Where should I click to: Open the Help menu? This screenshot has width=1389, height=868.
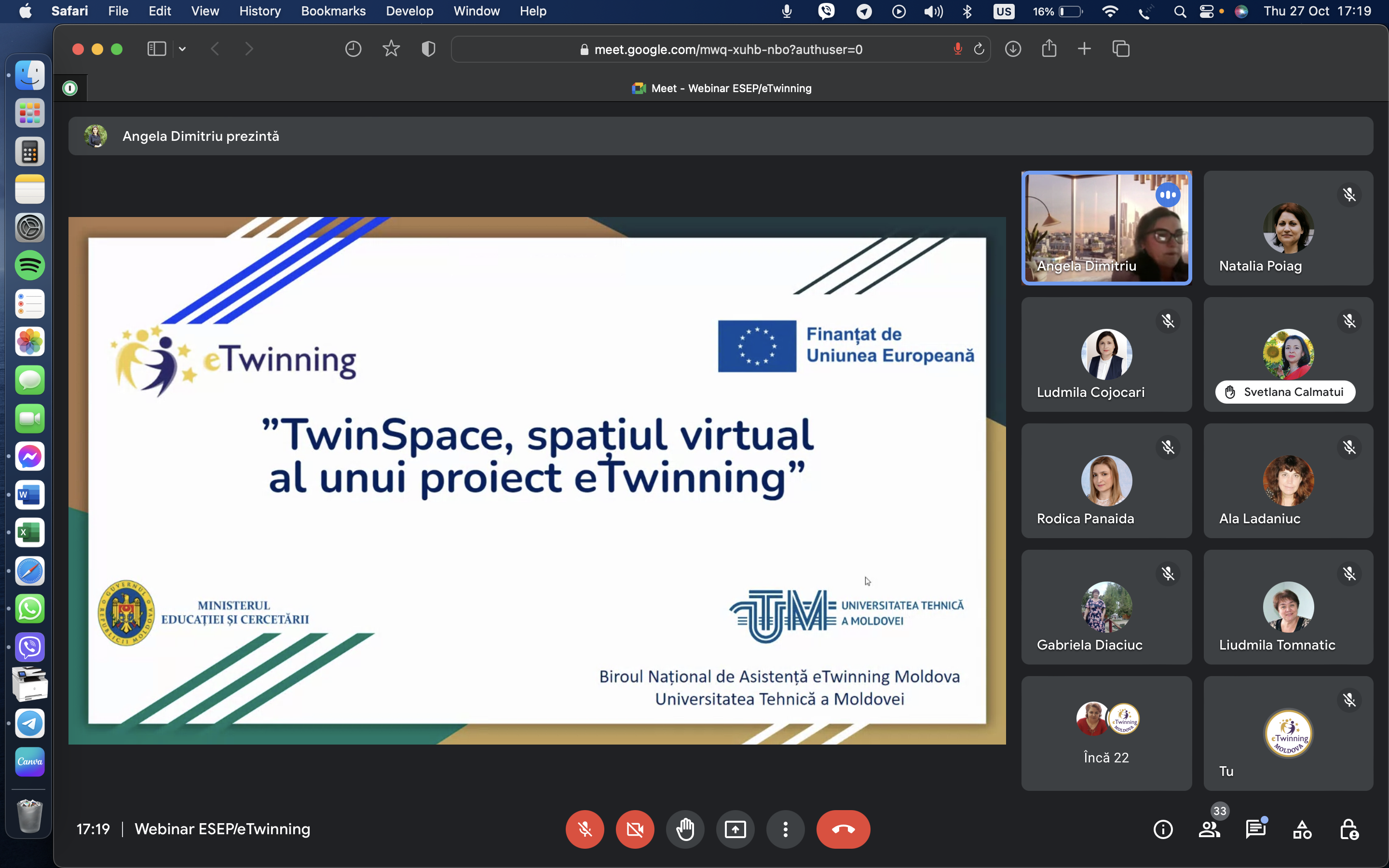point(532,11)
